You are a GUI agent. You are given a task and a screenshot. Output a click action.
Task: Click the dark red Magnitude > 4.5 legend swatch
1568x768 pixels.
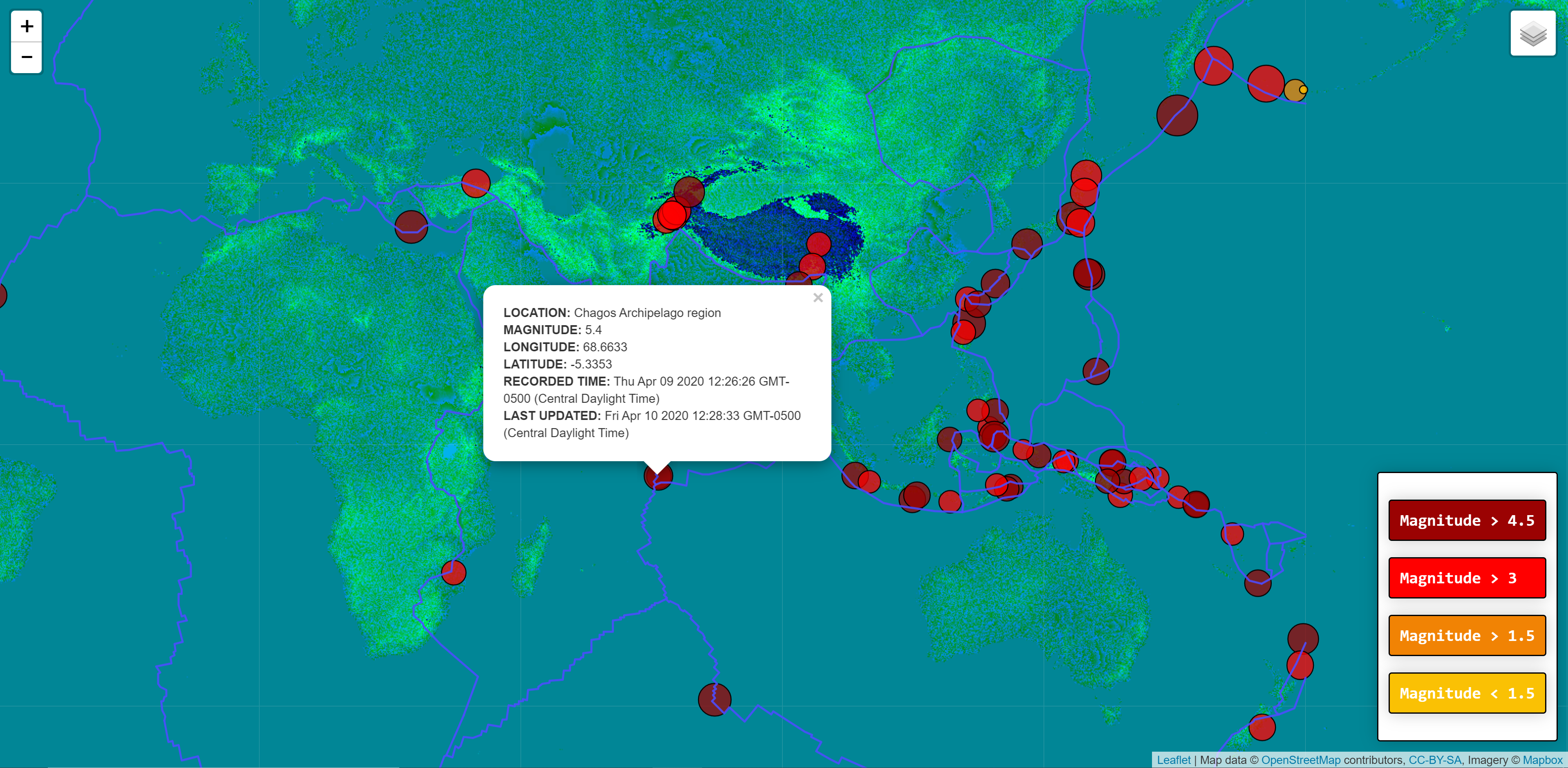point(1466,520)
